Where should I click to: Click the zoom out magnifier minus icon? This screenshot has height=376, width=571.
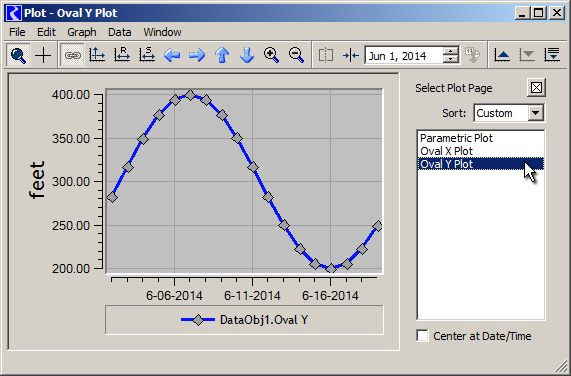tap(296, 55)
